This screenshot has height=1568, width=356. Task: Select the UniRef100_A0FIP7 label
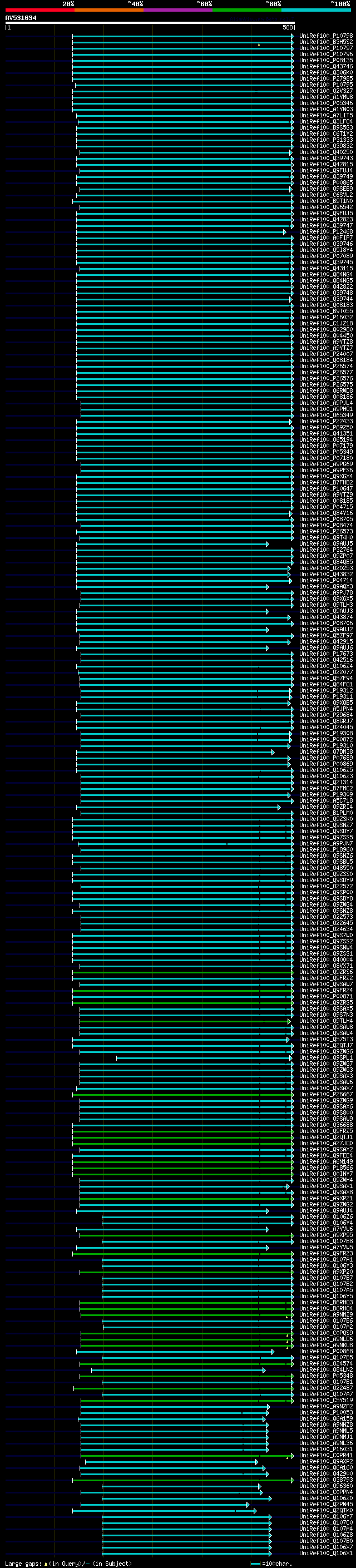click(326, 238)
